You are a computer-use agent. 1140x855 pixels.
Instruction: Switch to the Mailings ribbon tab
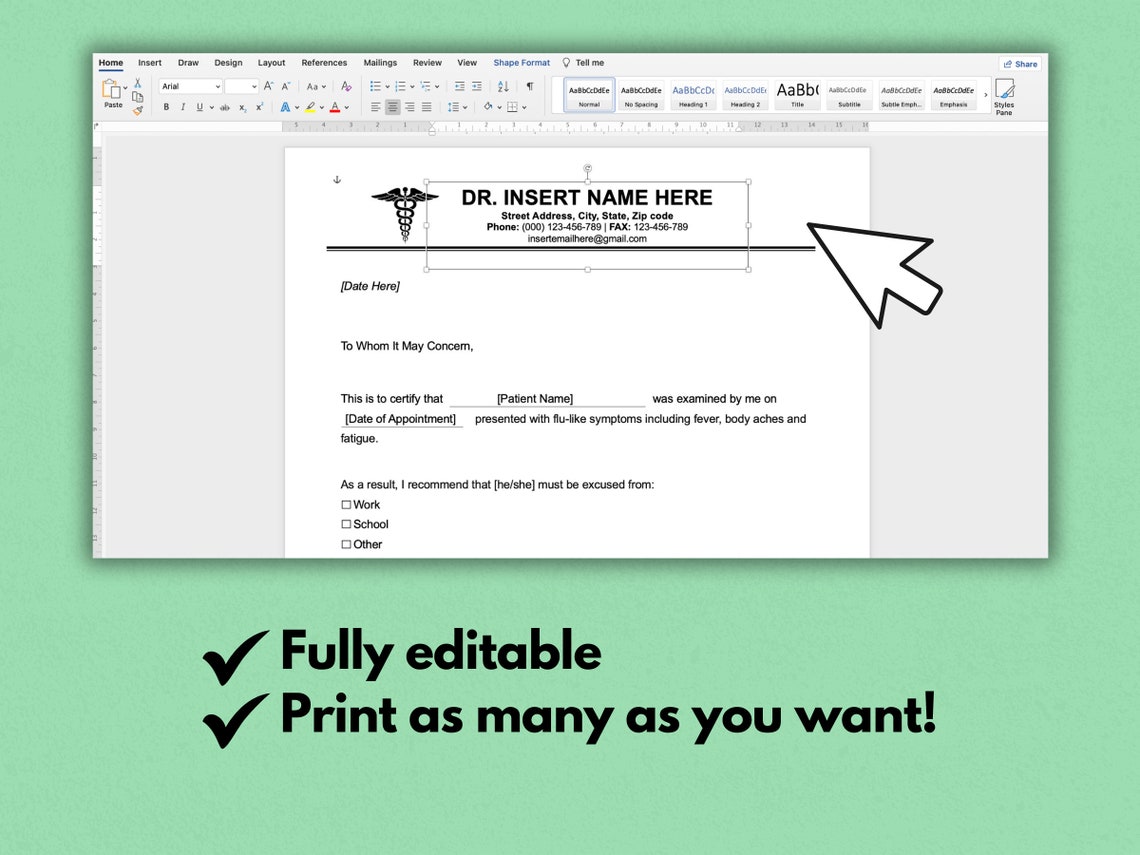pos(380,62)
